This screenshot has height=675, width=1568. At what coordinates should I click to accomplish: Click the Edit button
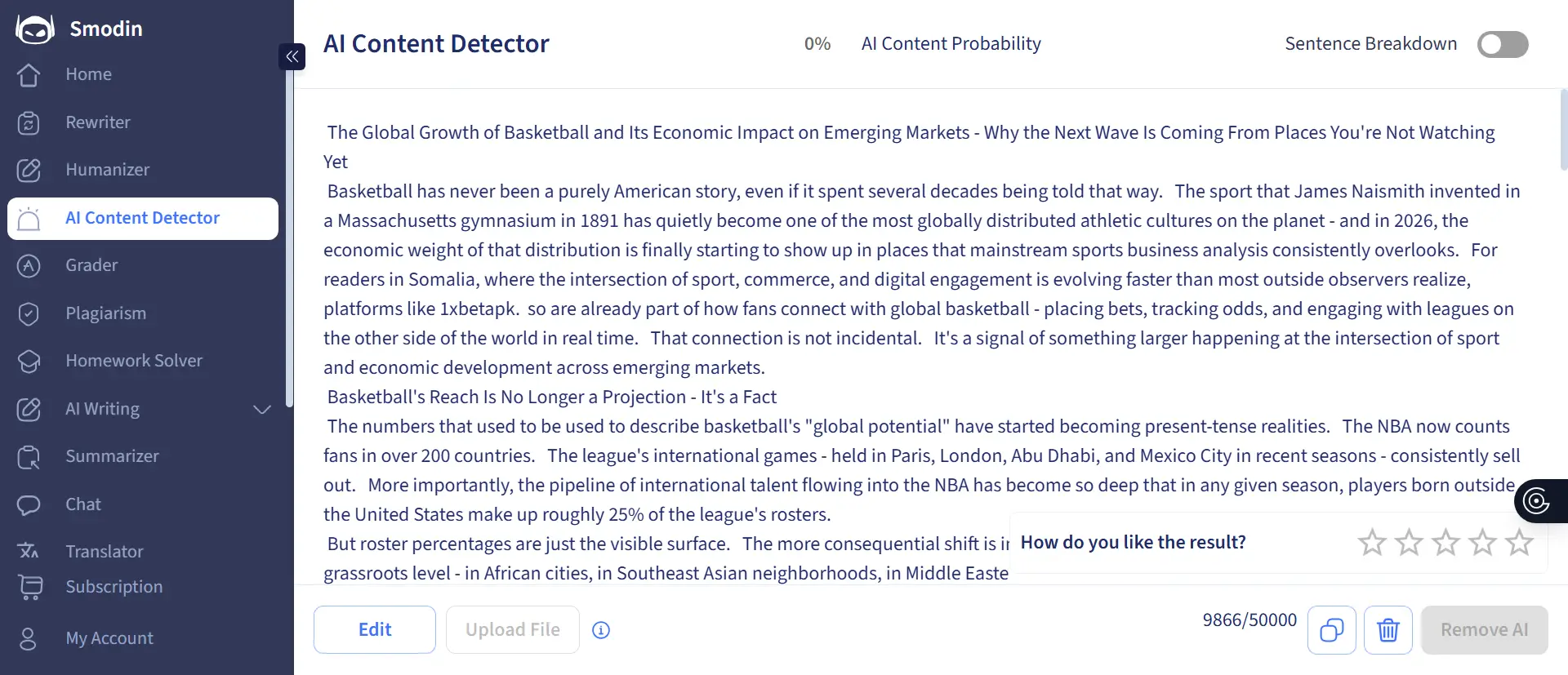click(x=374, y=629)
